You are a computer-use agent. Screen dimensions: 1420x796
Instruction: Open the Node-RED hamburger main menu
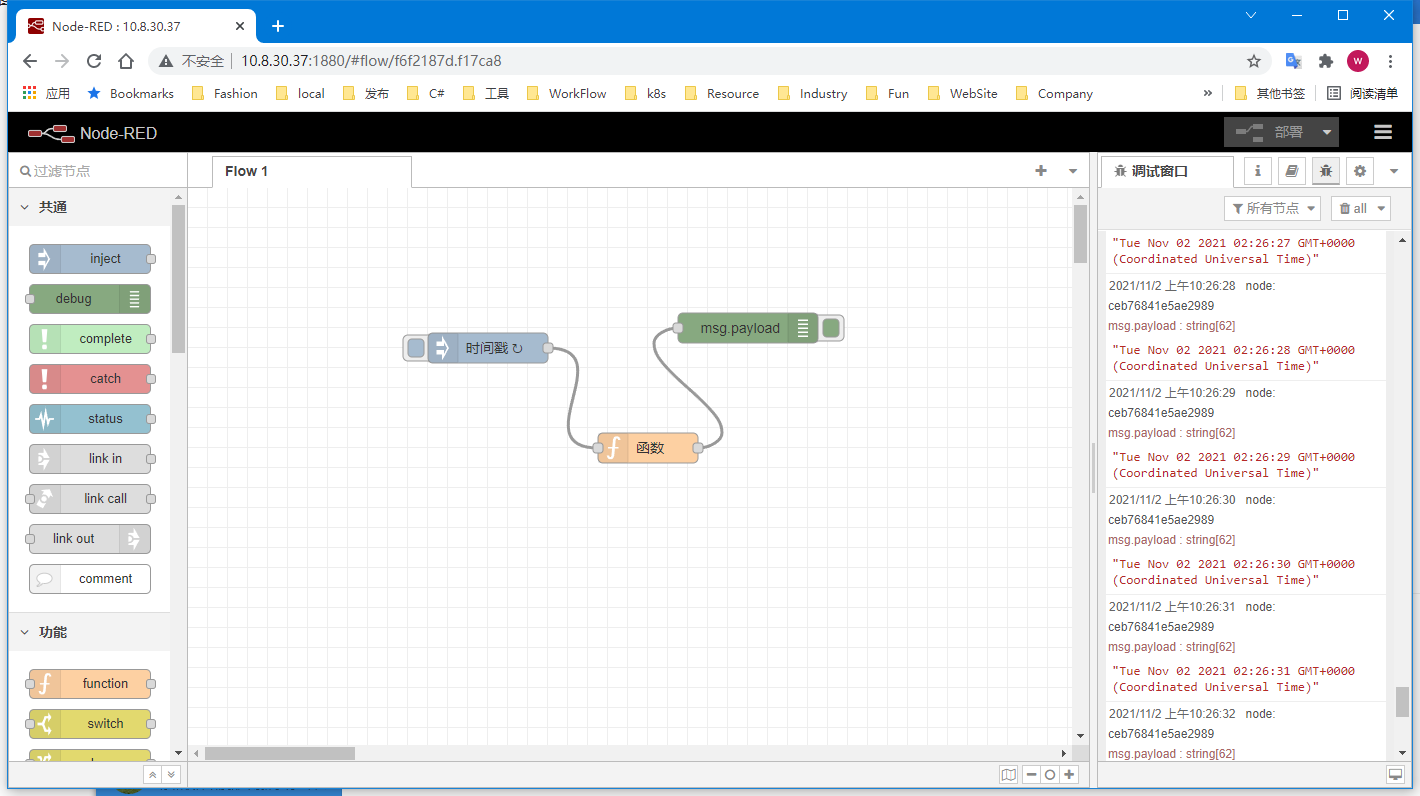[1383, 132]
